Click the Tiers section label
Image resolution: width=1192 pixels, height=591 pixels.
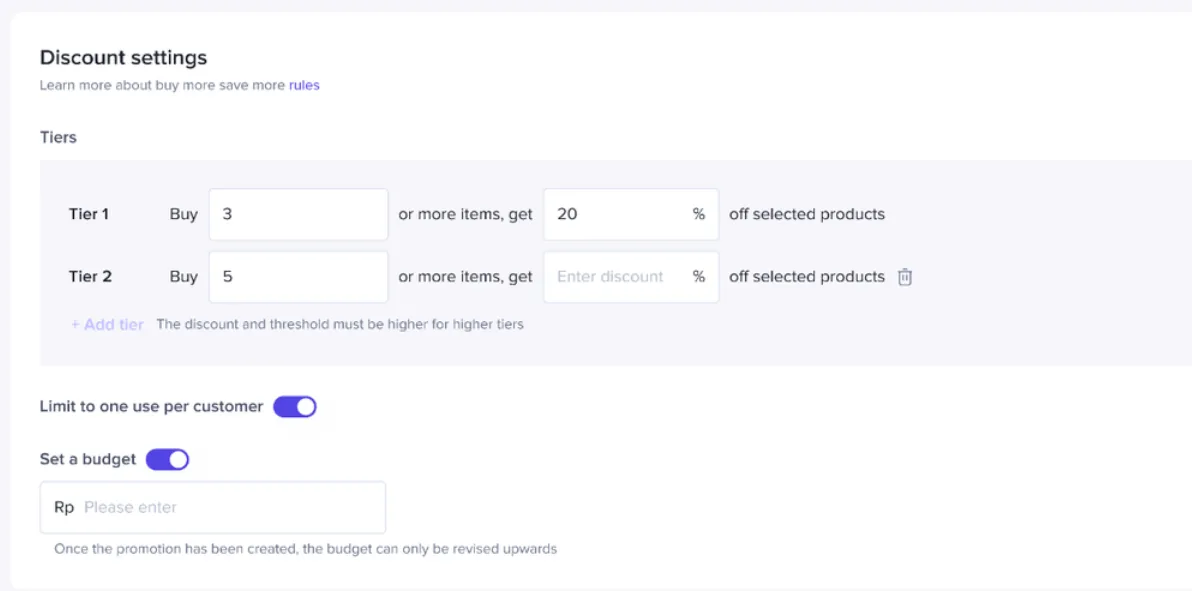tap(59, 138)
